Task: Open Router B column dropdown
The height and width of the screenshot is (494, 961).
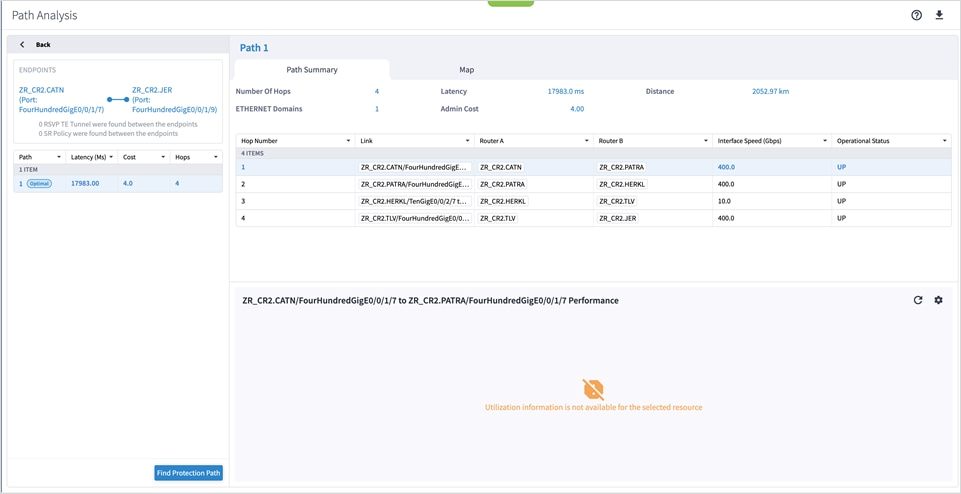Action: pyautogui.click(x=706, y=141)
